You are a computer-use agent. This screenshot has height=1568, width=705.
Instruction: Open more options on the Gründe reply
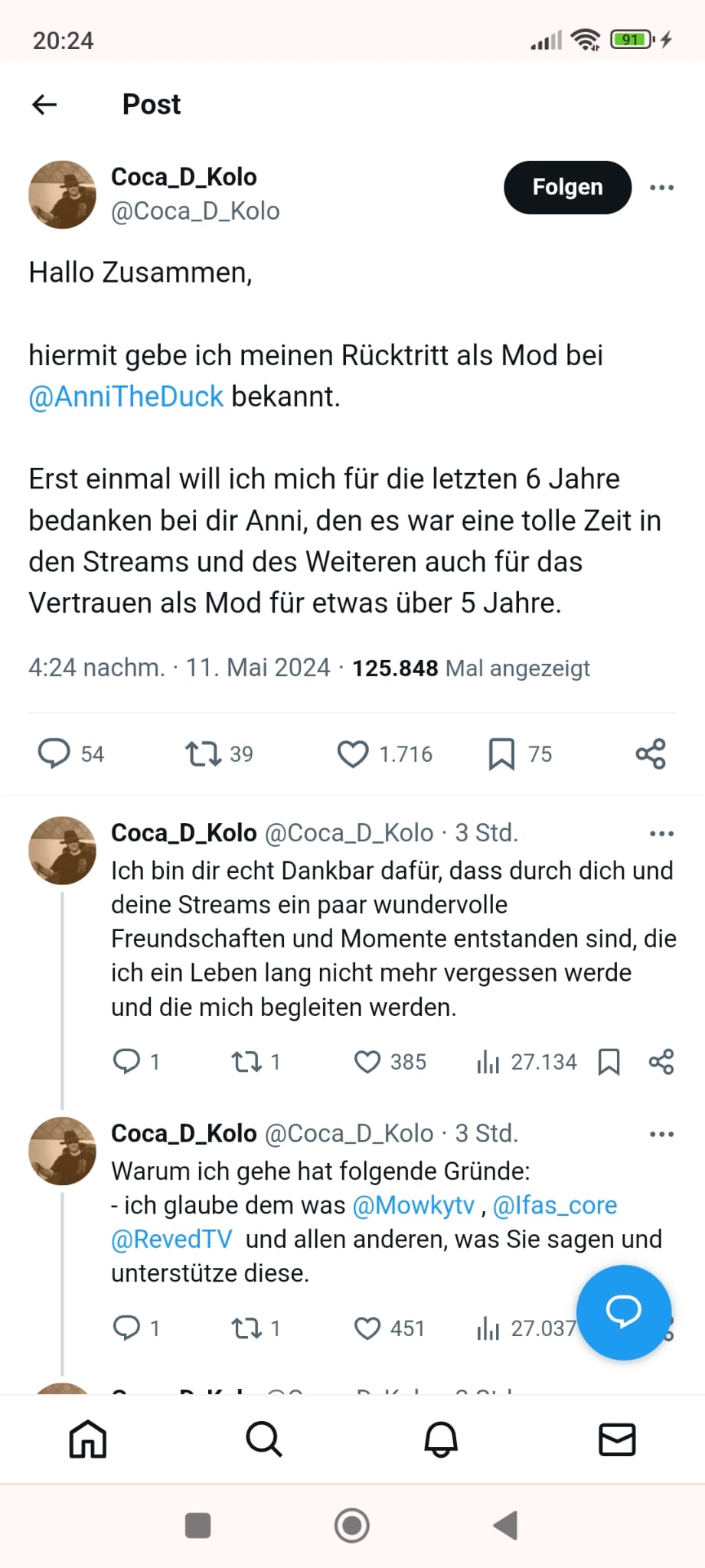(x=661, y=1135)
